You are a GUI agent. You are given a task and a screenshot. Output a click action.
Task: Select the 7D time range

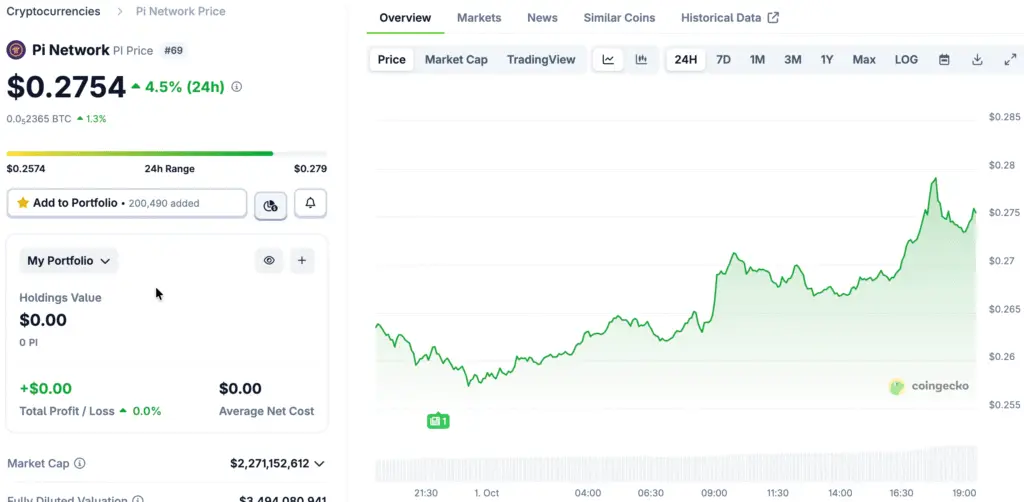[723, 60]
